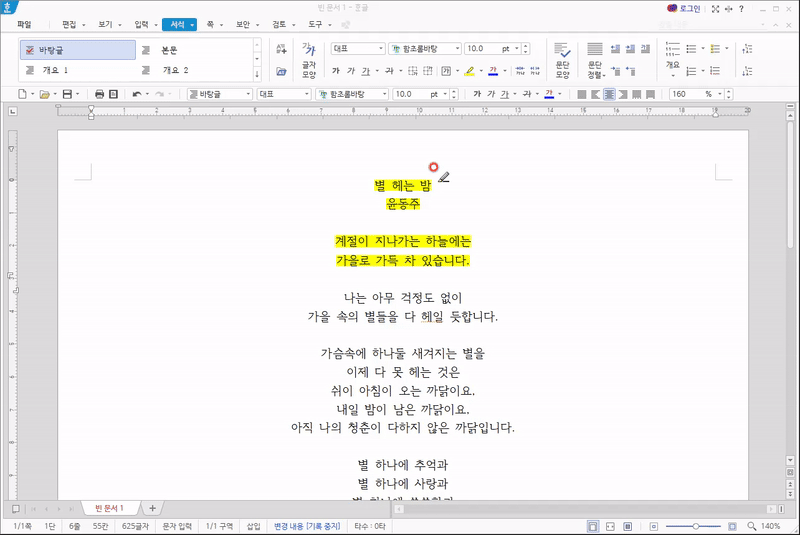Select the 개요 1 style in the gallery
This screenshot has width=800, height=535.
tap(78, 70)
